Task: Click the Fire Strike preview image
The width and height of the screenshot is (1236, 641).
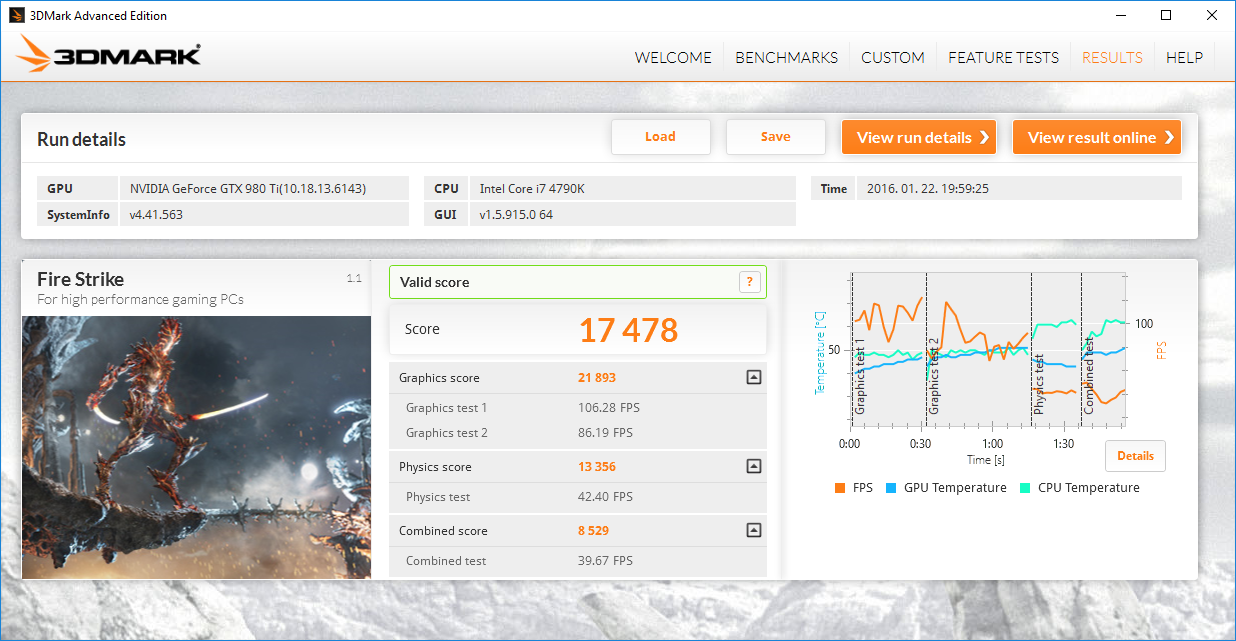Action: pyautogui.click(x=196, y=447)
